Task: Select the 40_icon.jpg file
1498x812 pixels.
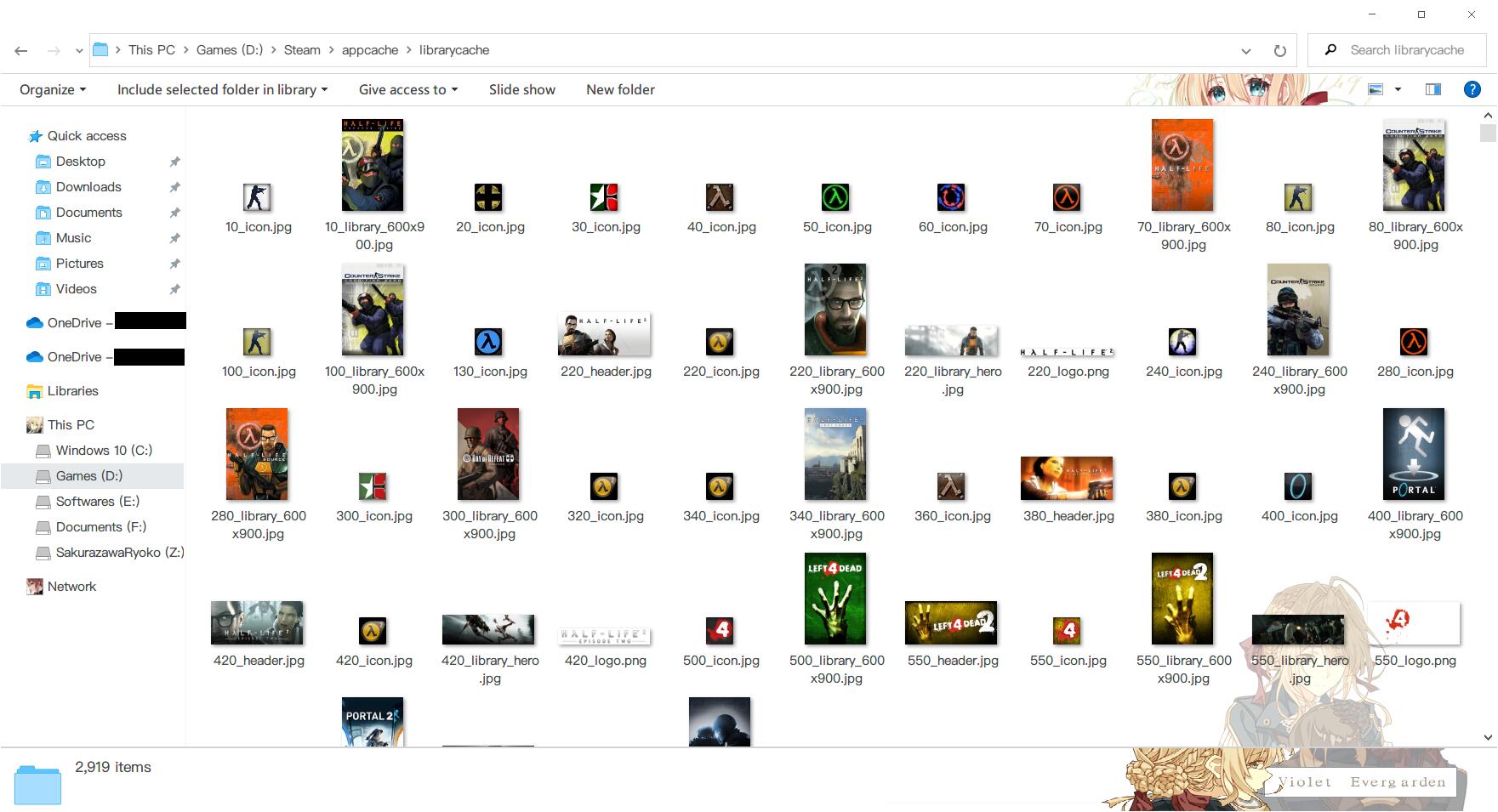Action: [720, 198]
